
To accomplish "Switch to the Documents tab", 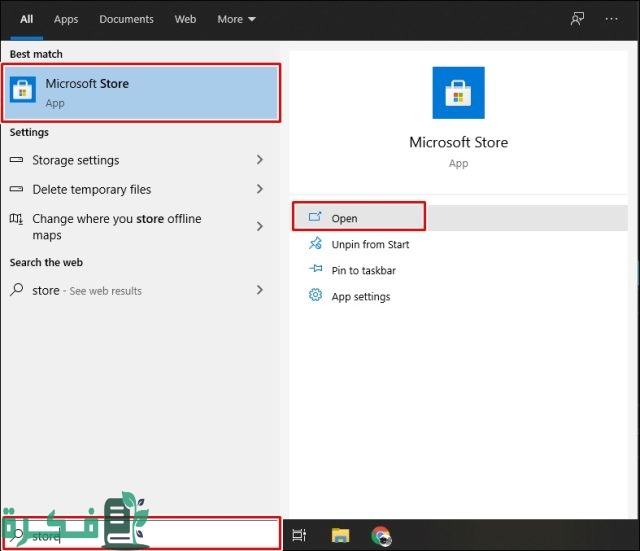I will tap(127, 19).
